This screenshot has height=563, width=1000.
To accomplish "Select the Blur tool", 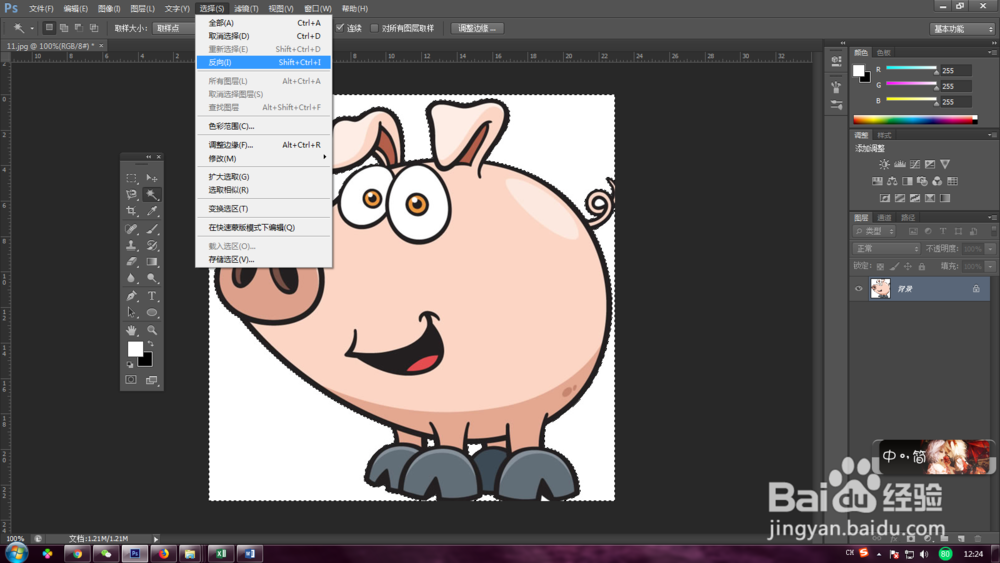I will click(x=131, y=278).
